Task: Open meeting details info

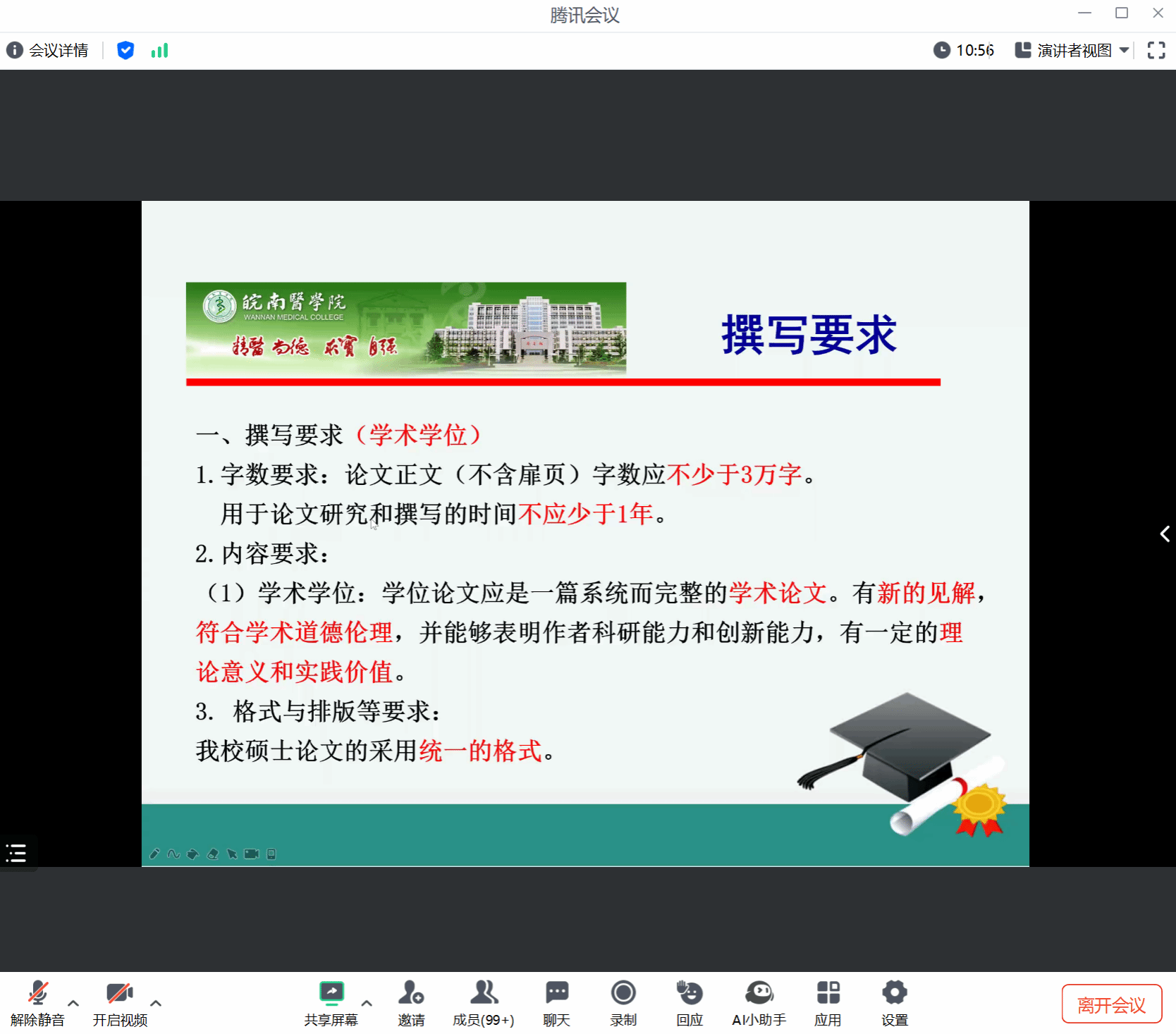Action: pyautogui.click(x=48, y=50)
